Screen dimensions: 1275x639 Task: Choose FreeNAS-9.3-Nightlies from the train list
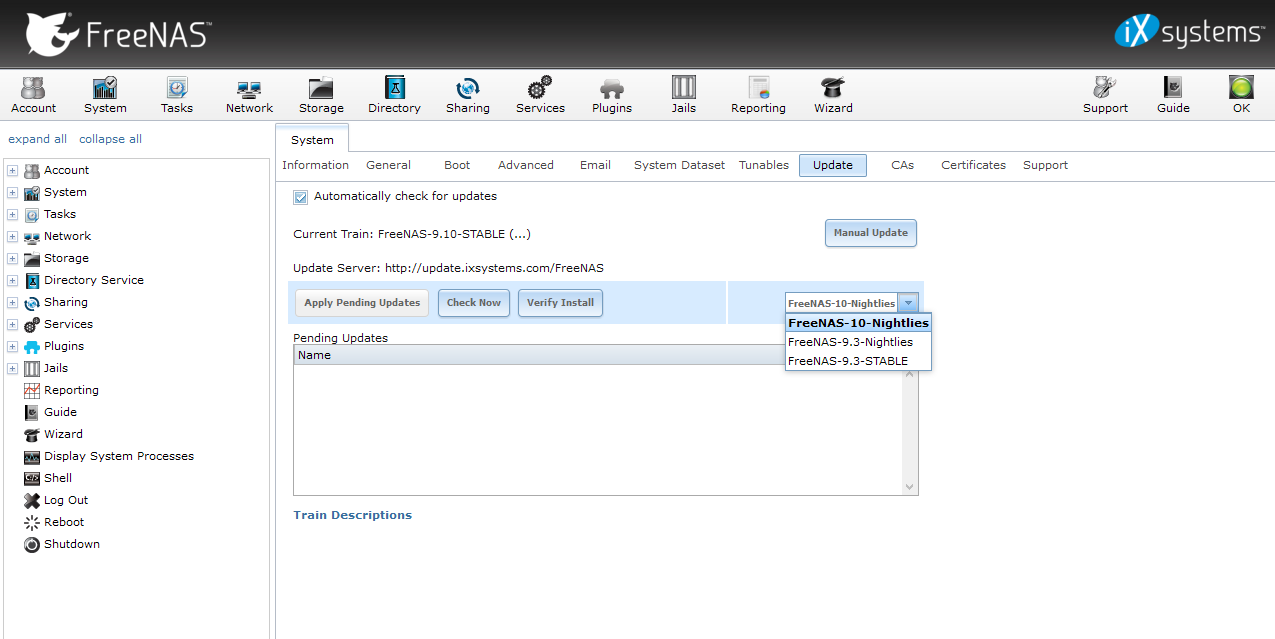pyautogui.click(x=858, y=342)
